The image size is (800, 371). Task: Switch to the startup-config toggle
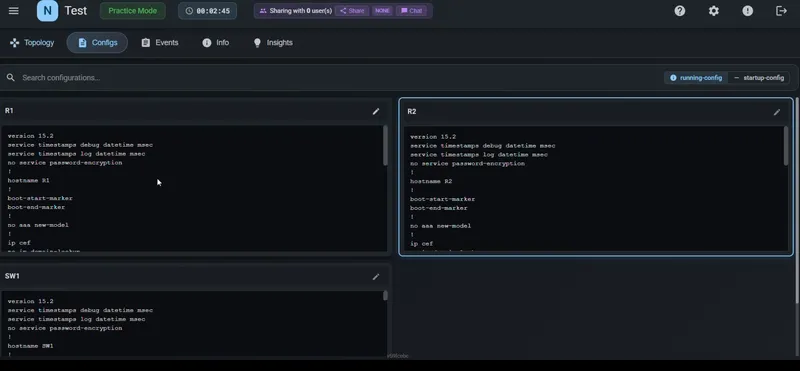coord(759,78)
